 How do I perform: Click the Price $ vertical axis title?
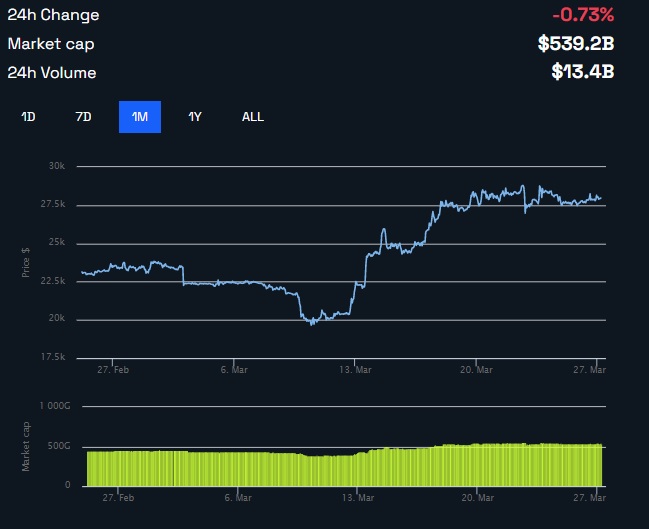tap(26, 262)
